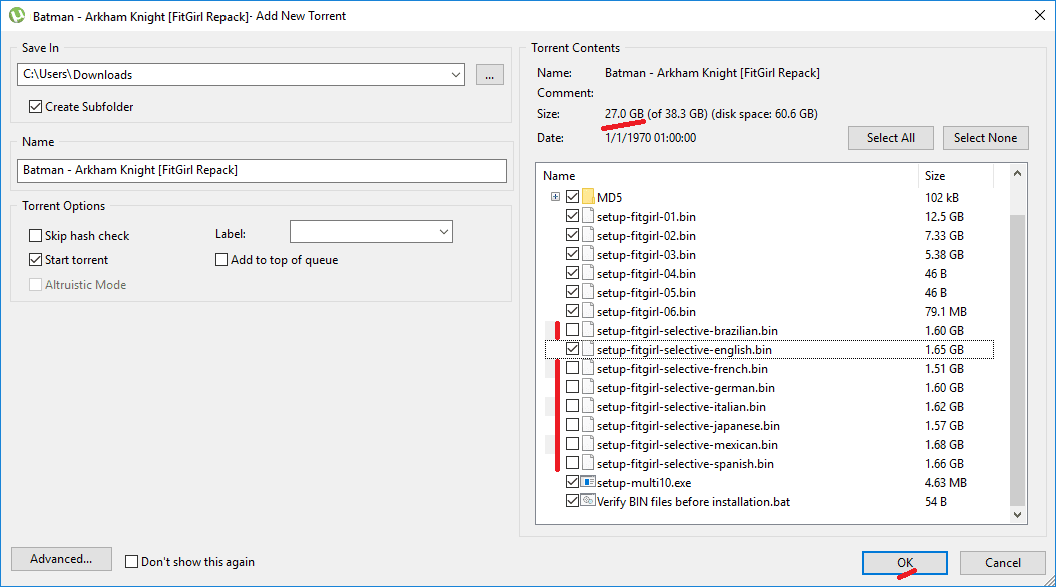Click the browse (...) folder button
Image resolution: width=1056 pixels, height=587 pixels.
point(490,75)
